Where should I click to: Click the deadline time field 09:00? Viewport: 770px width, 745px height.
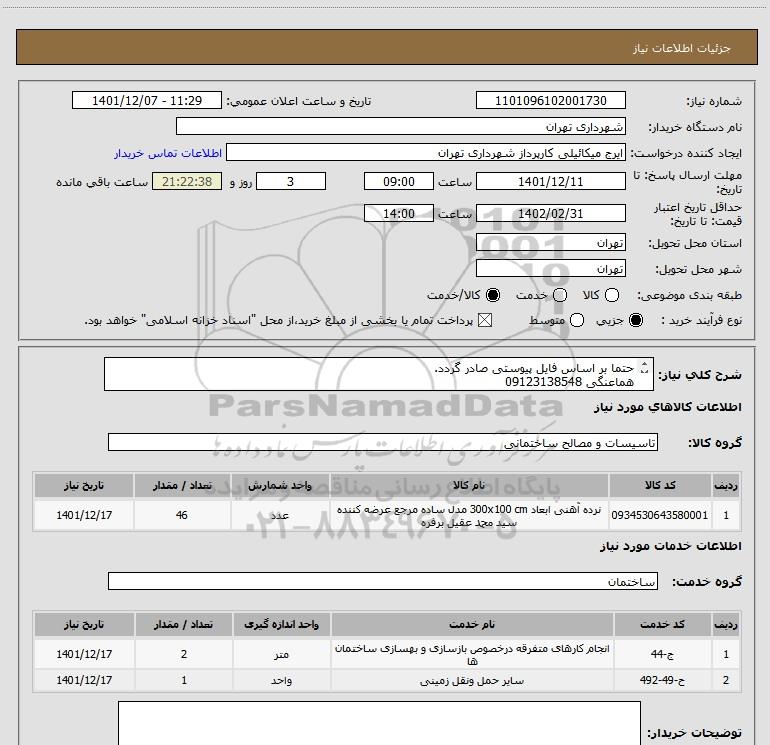[399, 181]
